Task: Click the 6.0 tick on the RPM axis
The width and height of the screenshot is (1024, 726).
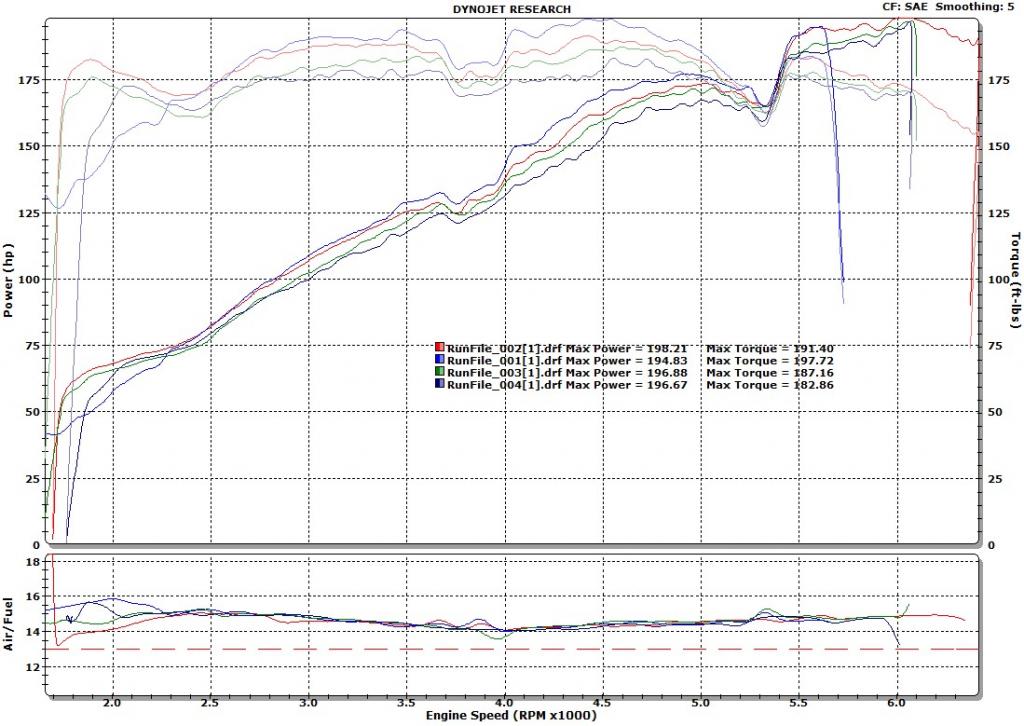Action: pos(897,703)
